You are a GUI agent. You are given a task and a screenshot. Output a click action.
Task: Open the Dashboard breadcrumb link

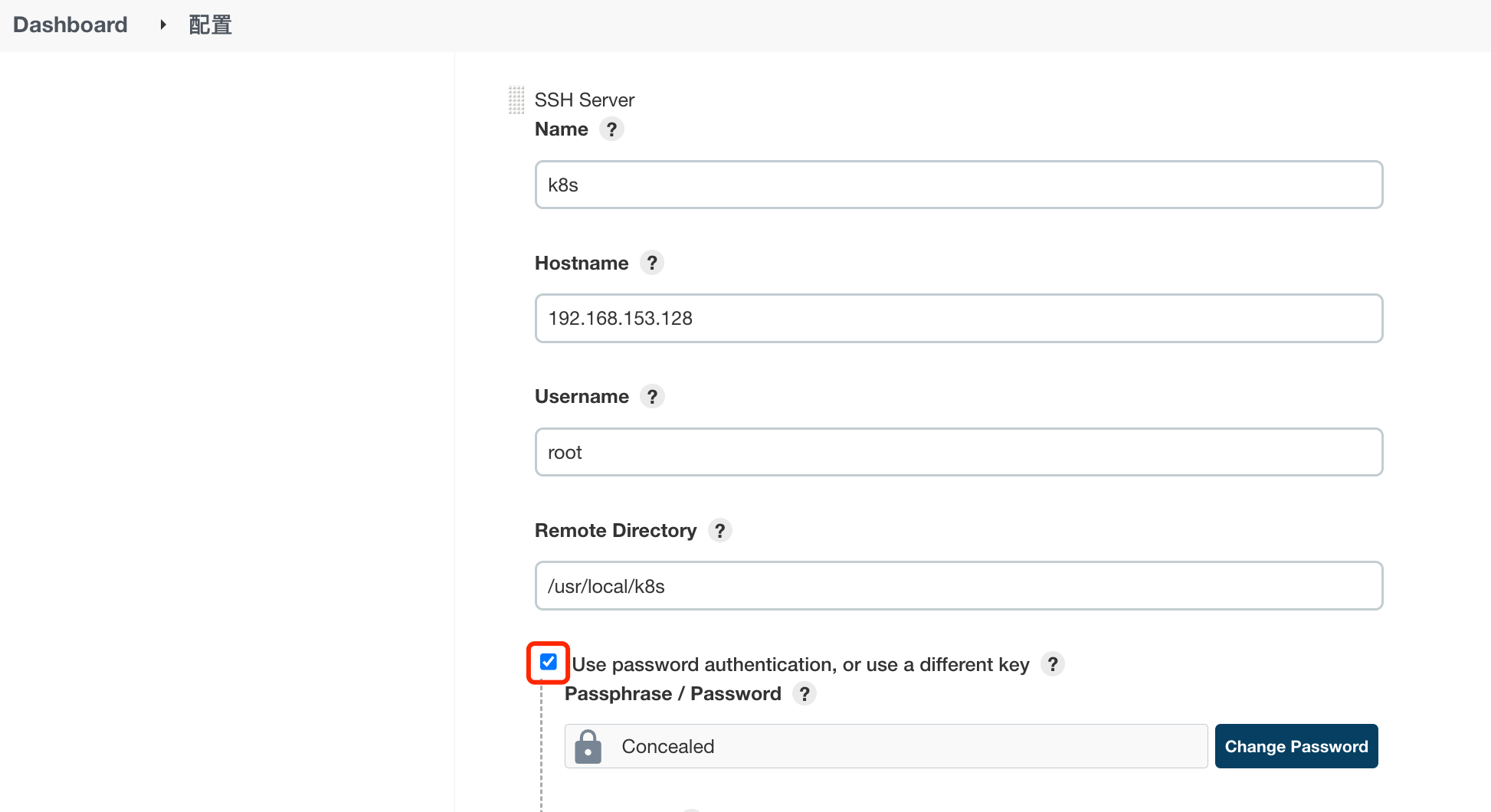(x=70, y=25)
